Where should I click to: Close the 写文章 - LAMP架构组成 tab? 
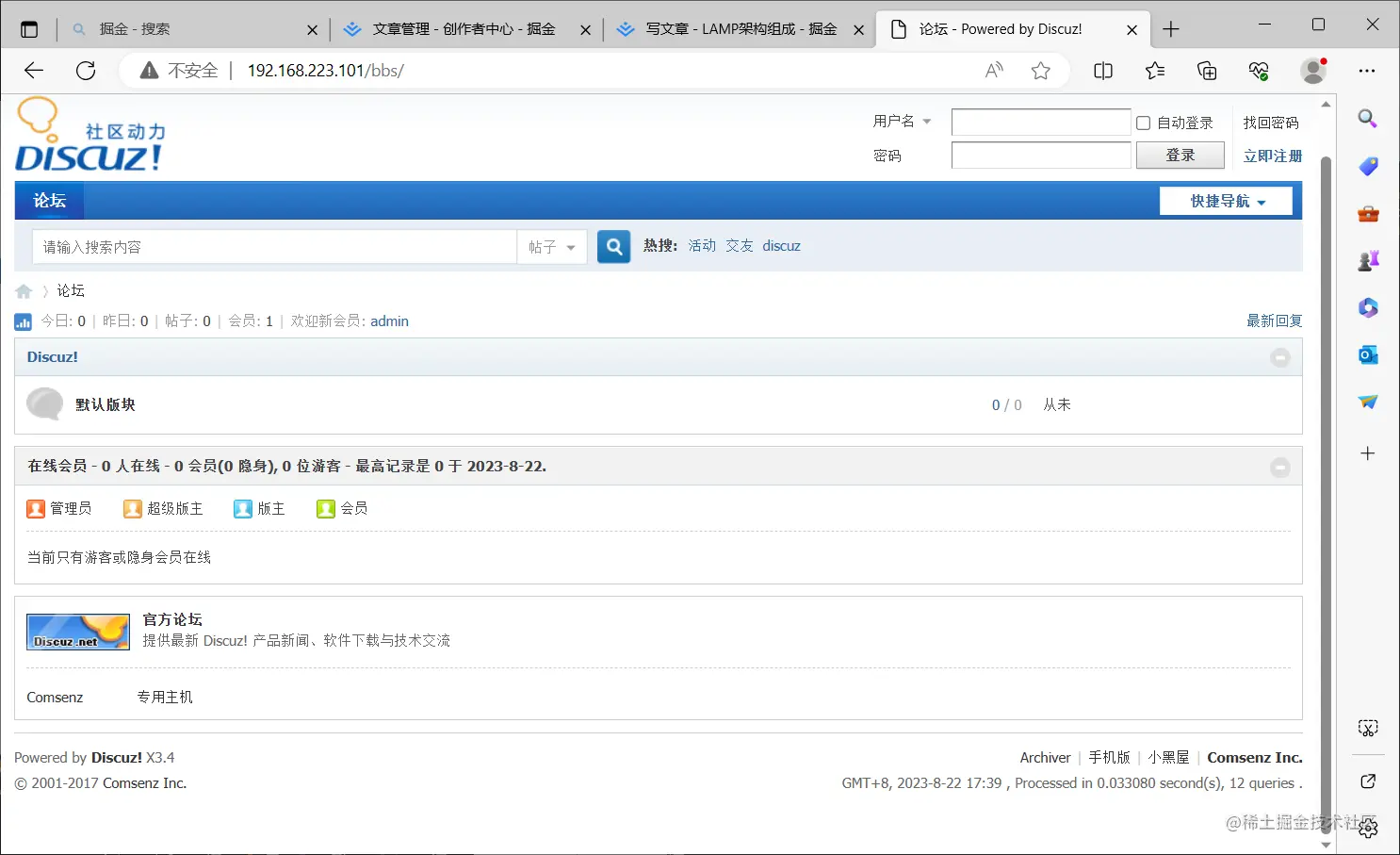point(859,30)
